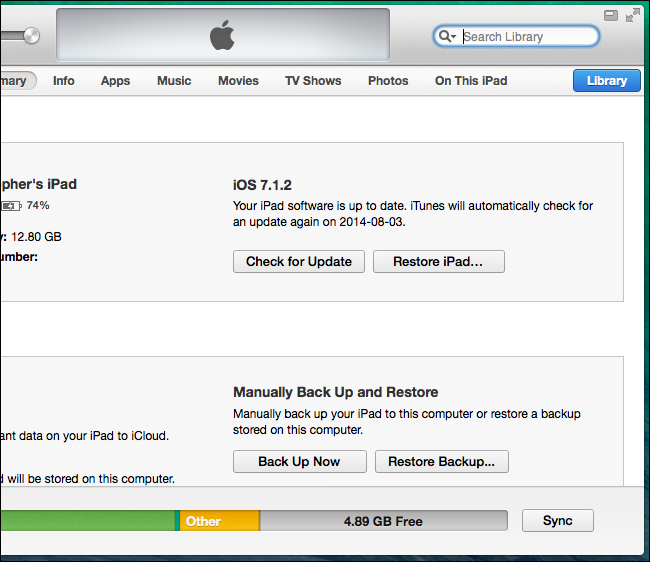Click the iOS 7.1.2 heading
The image size is (650, 562).
tap(262, 185)
